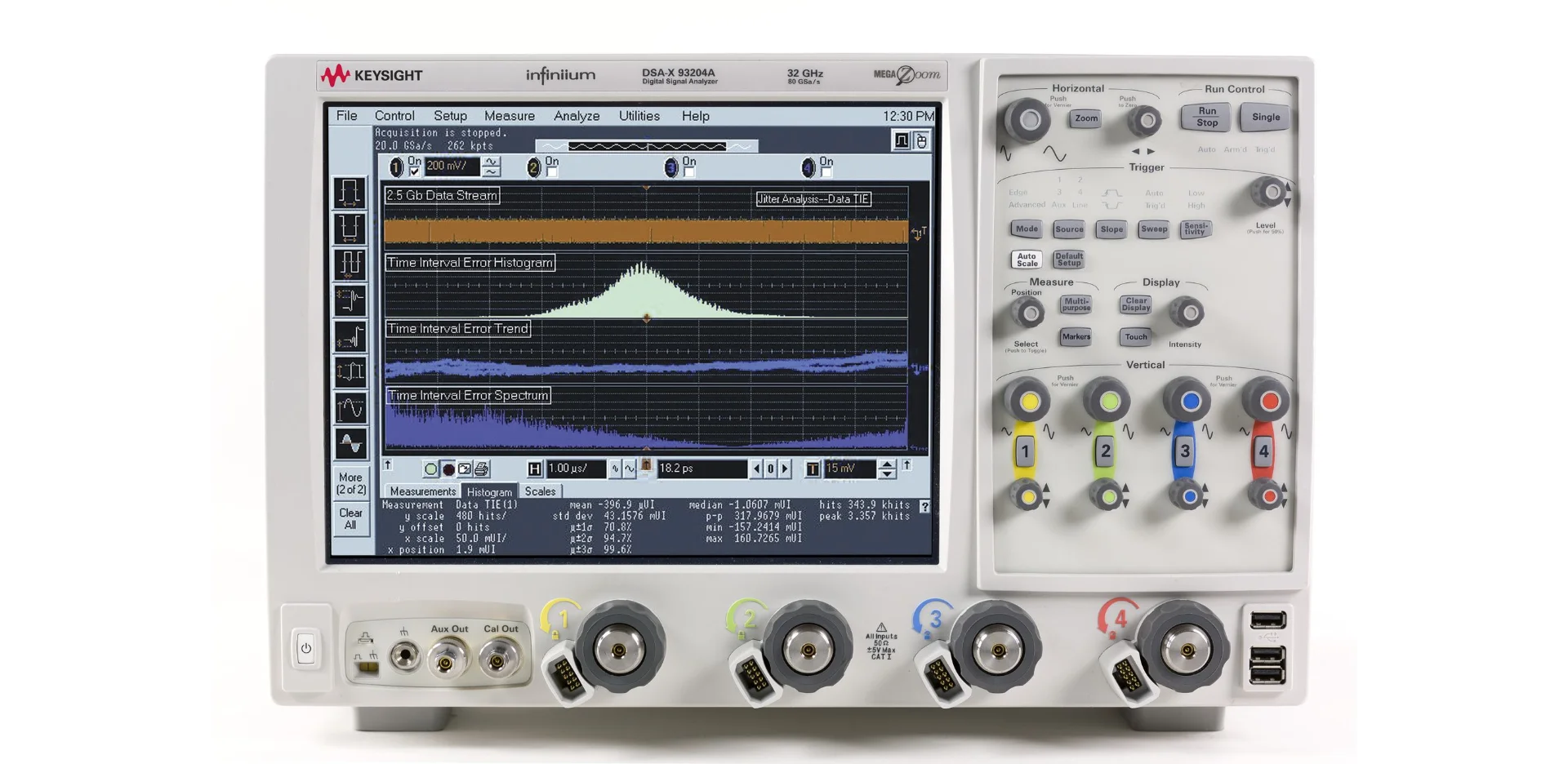Click the Auto Scale front-panel button
The image size is (1568, 764).
click(1027, 260)
